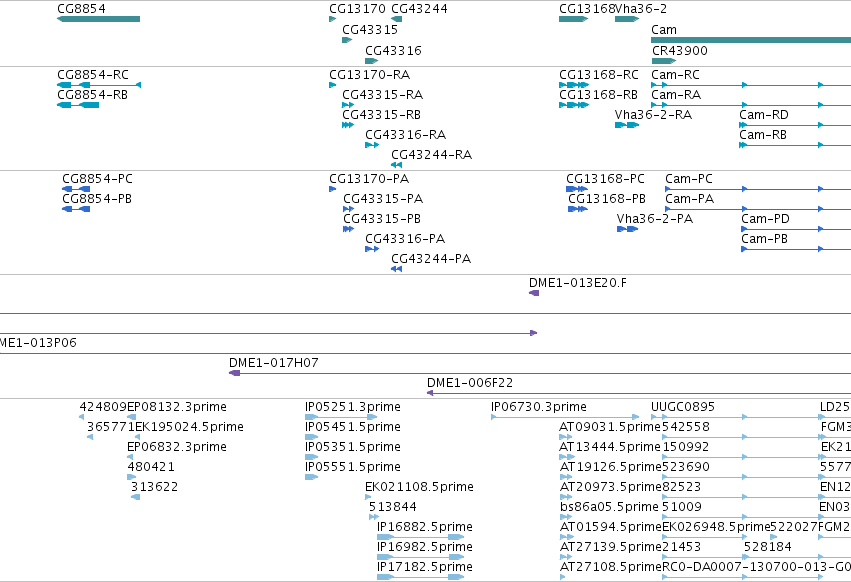The width and height of the screenshot is (851, 582).
Task: Click the Cam-PC protein label
Action: [689, 179]
